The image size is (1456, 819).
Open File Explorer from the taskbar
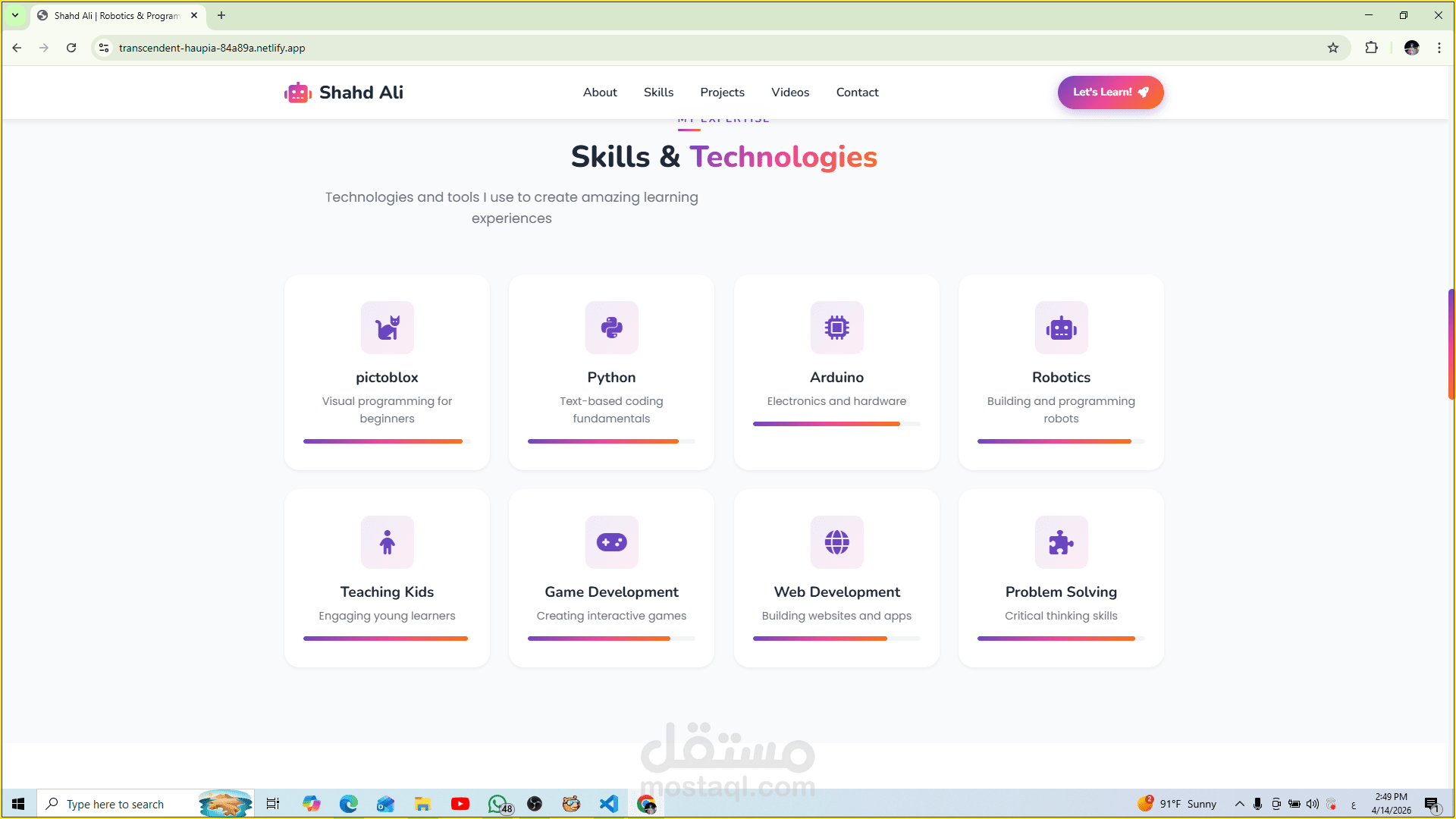pos(422,804)
